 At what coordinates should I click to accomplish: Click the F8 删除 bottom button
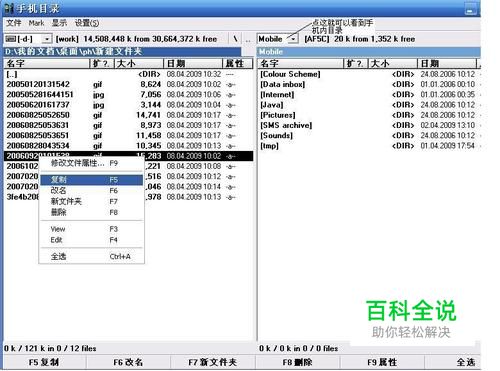(298, 362)
